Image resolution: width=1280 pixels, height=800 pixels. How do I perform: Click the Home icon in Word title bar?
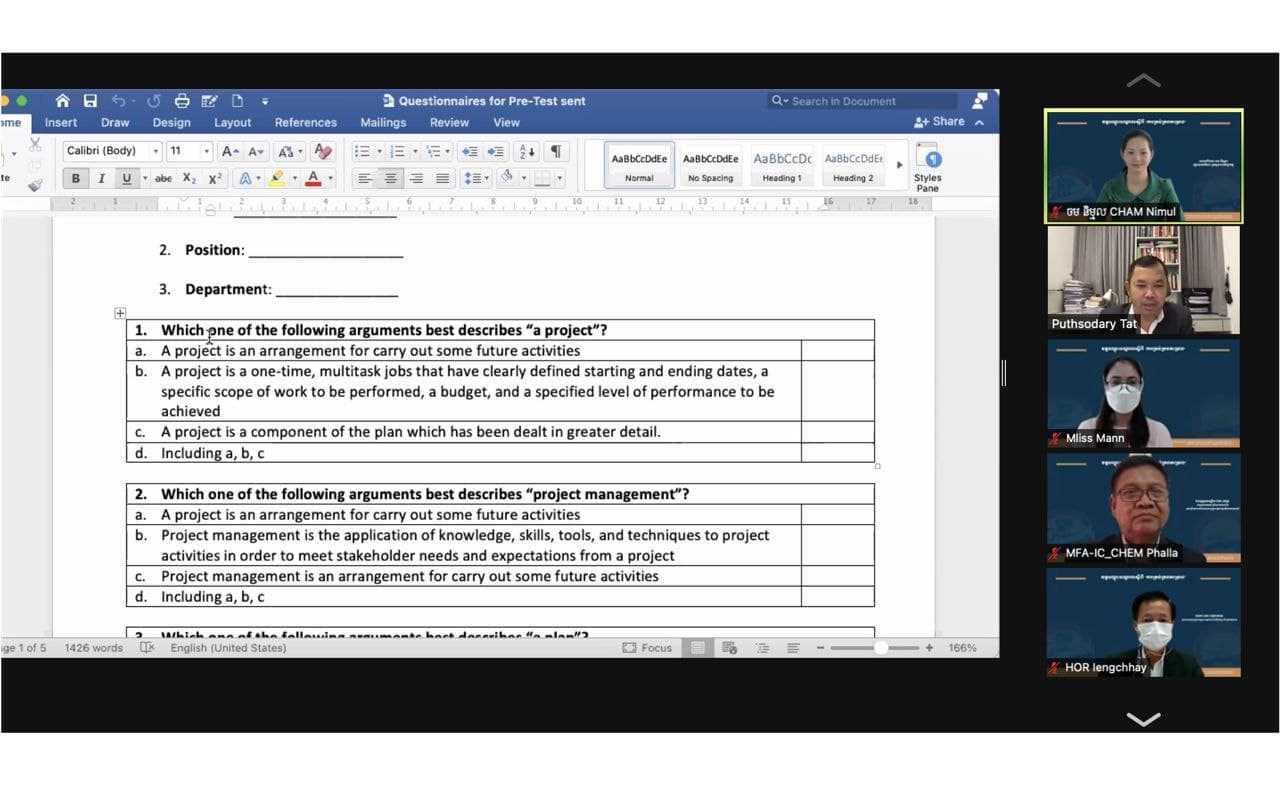[x=63, y=101]
